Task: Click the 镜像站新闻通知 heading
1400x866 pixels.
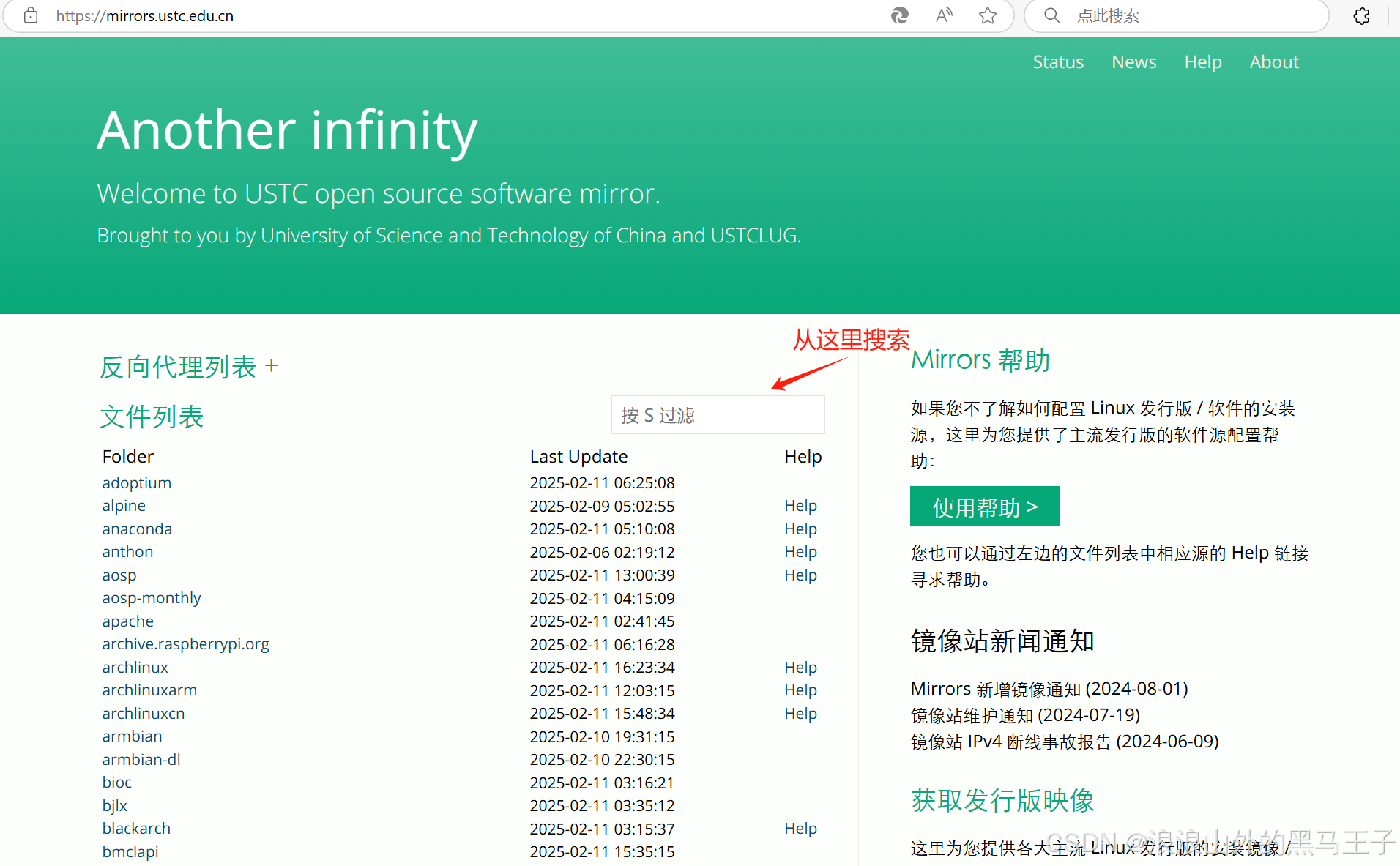Action: (1002, 641)
